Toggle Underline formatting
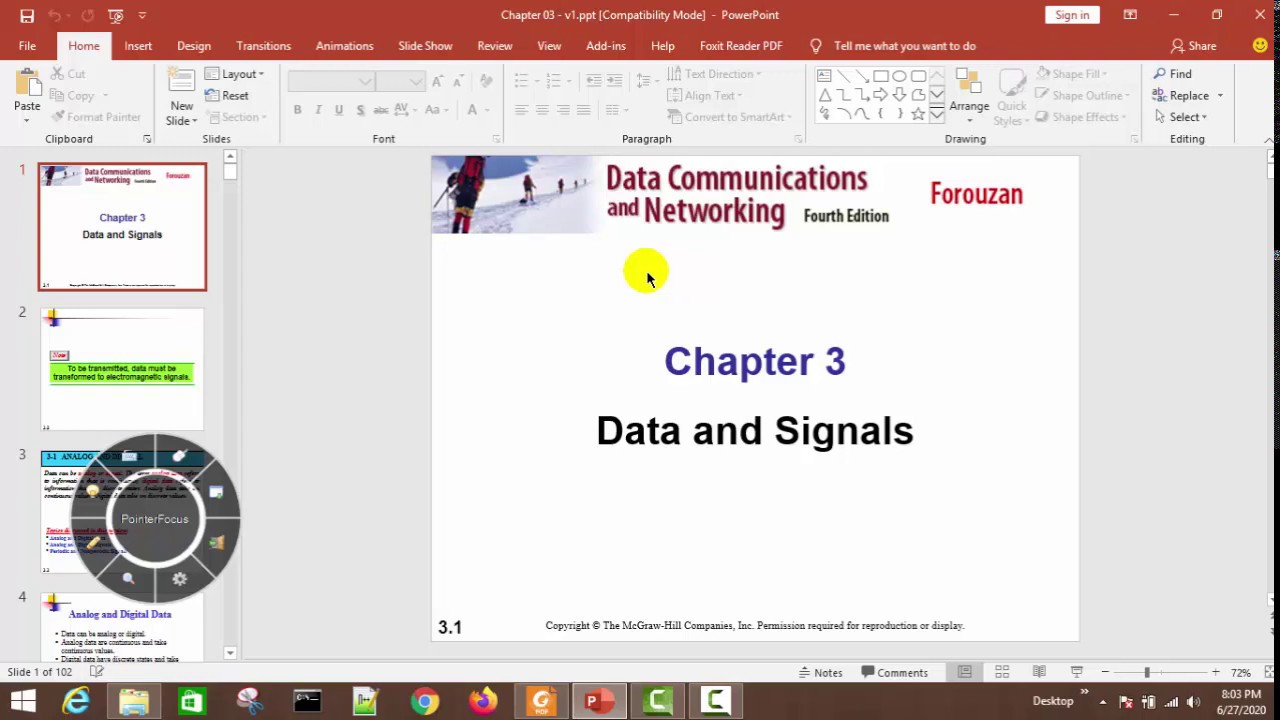Viewport: 1280px width, 720px height. click(339, 110)
